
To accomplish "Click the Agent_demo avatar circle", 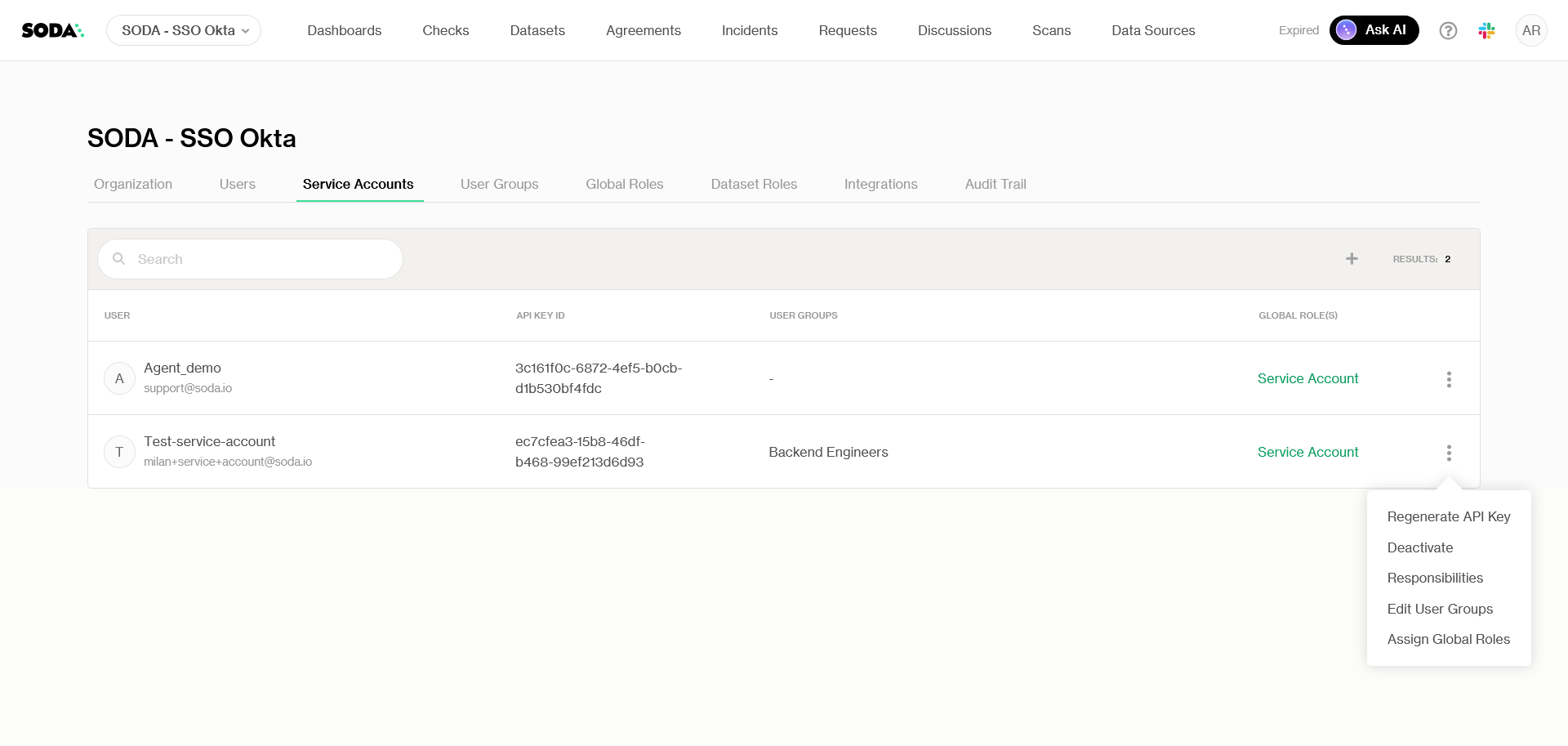I will coord(119,378).
